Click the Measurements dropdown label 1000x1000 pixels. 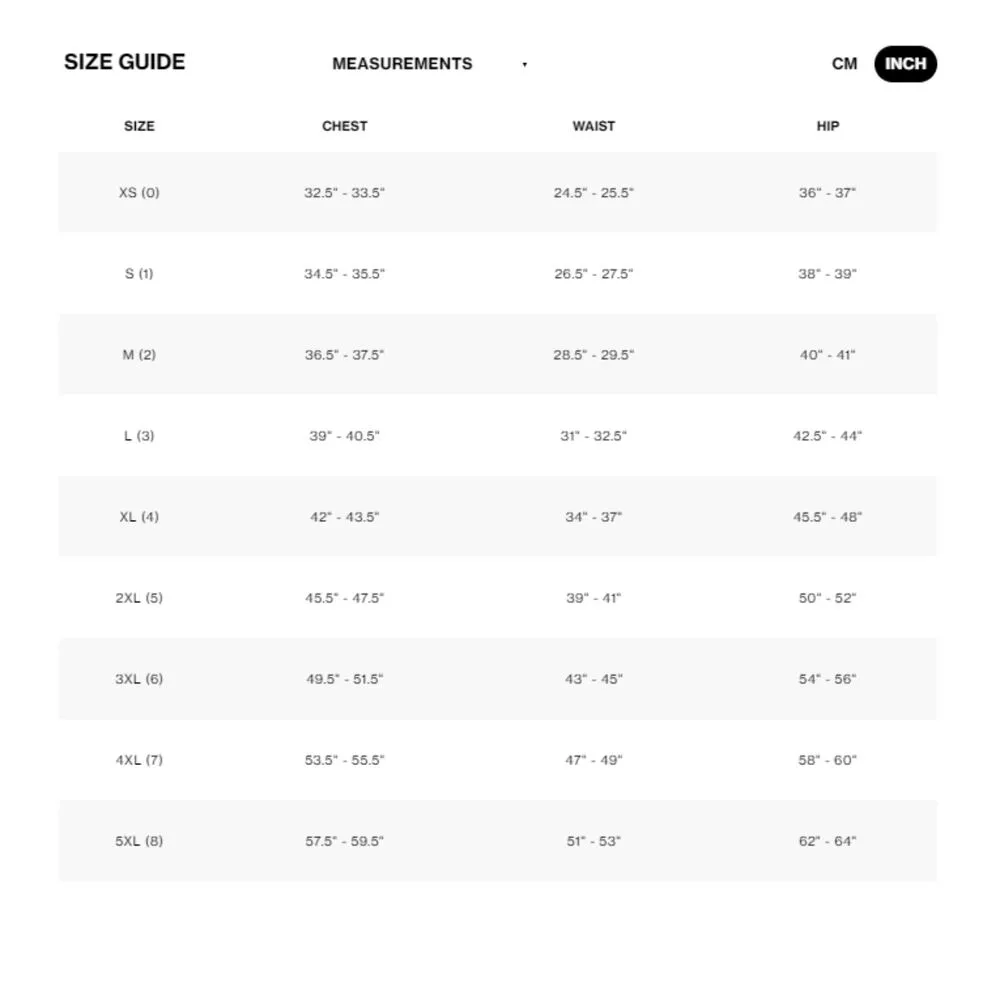(x=402, y=64)
